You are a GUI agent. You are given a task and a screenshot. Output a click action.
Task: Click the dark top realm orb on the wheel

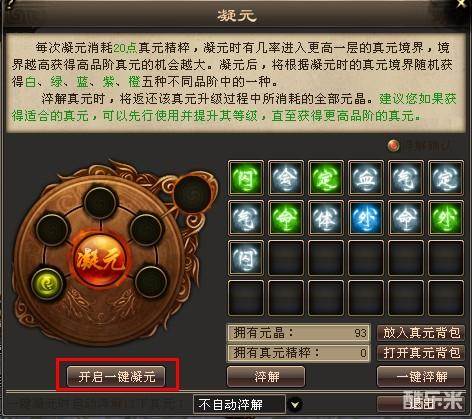[x=100, y=202]
